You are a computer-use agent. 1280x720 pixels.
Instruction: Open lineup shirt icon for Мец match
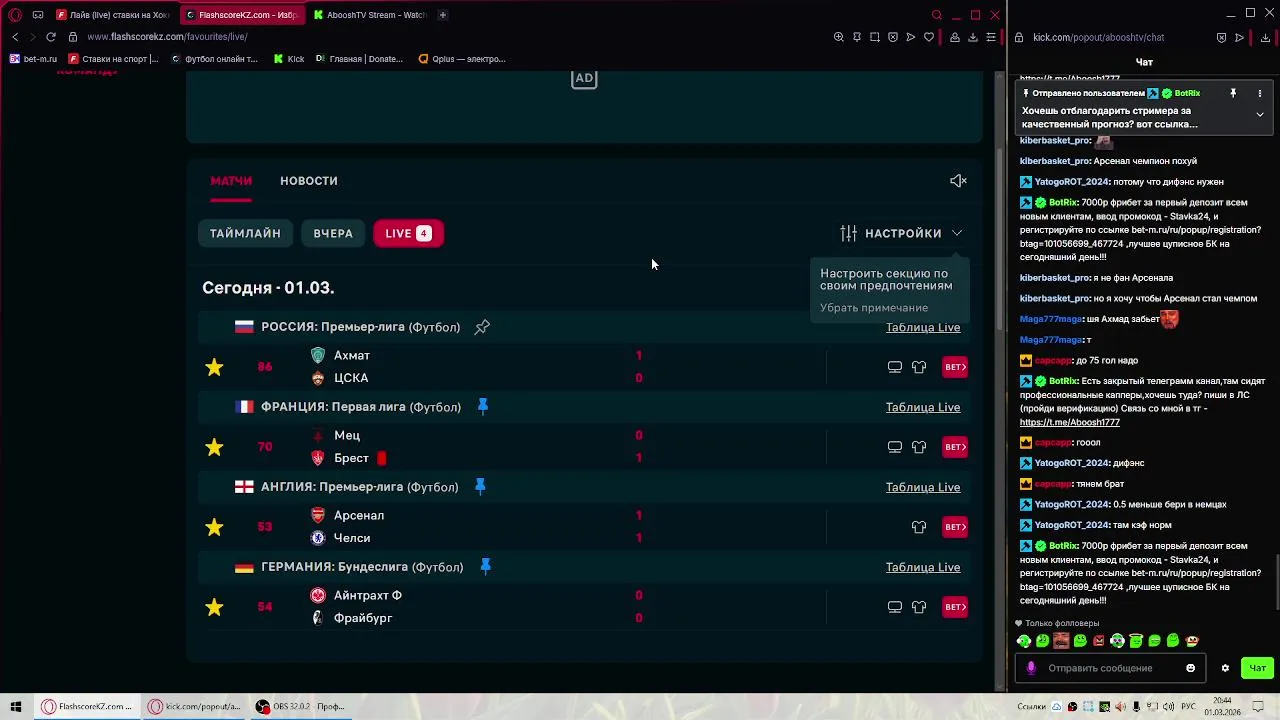(919, 447)
